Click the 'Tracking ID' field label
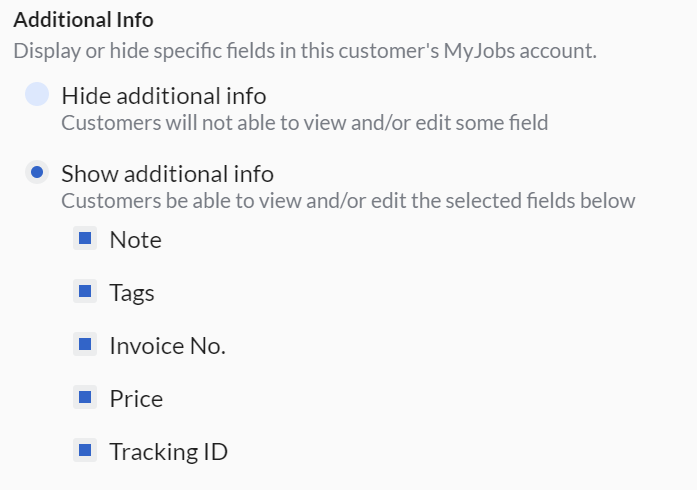 pos(168,452)
